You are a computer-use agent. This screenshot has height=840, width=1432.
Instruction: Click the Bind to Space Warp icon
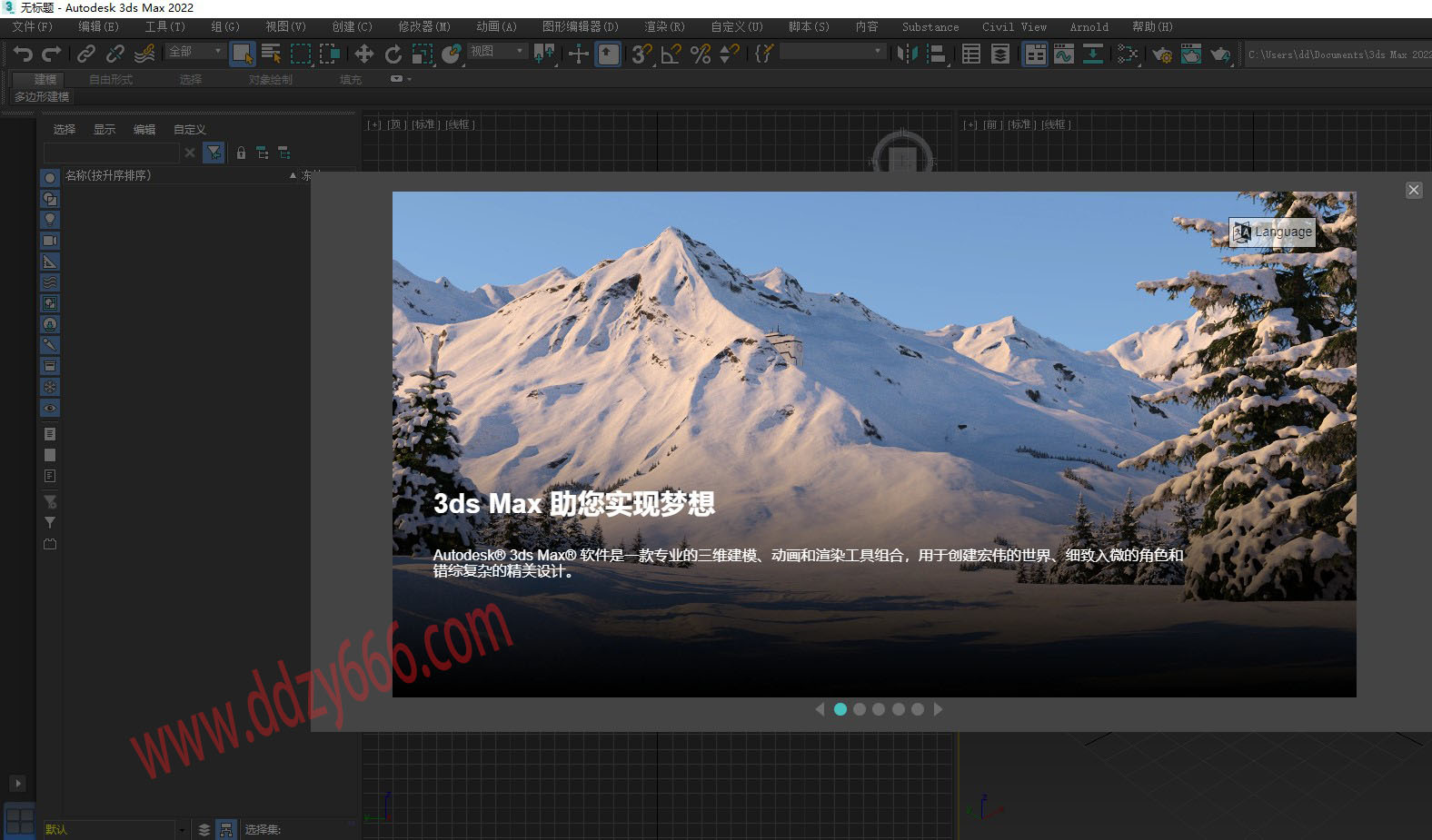[x=144, y=54]
